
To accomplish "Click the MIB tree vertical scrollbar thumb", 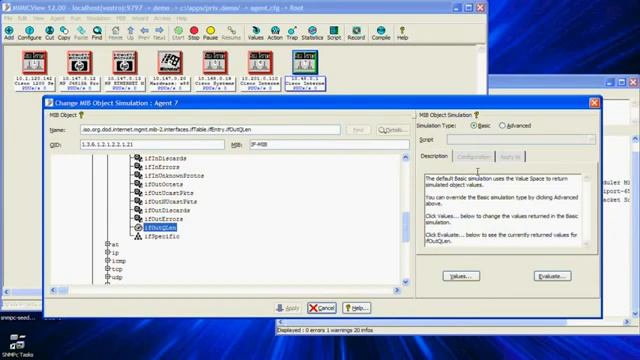I will [405, 227].
